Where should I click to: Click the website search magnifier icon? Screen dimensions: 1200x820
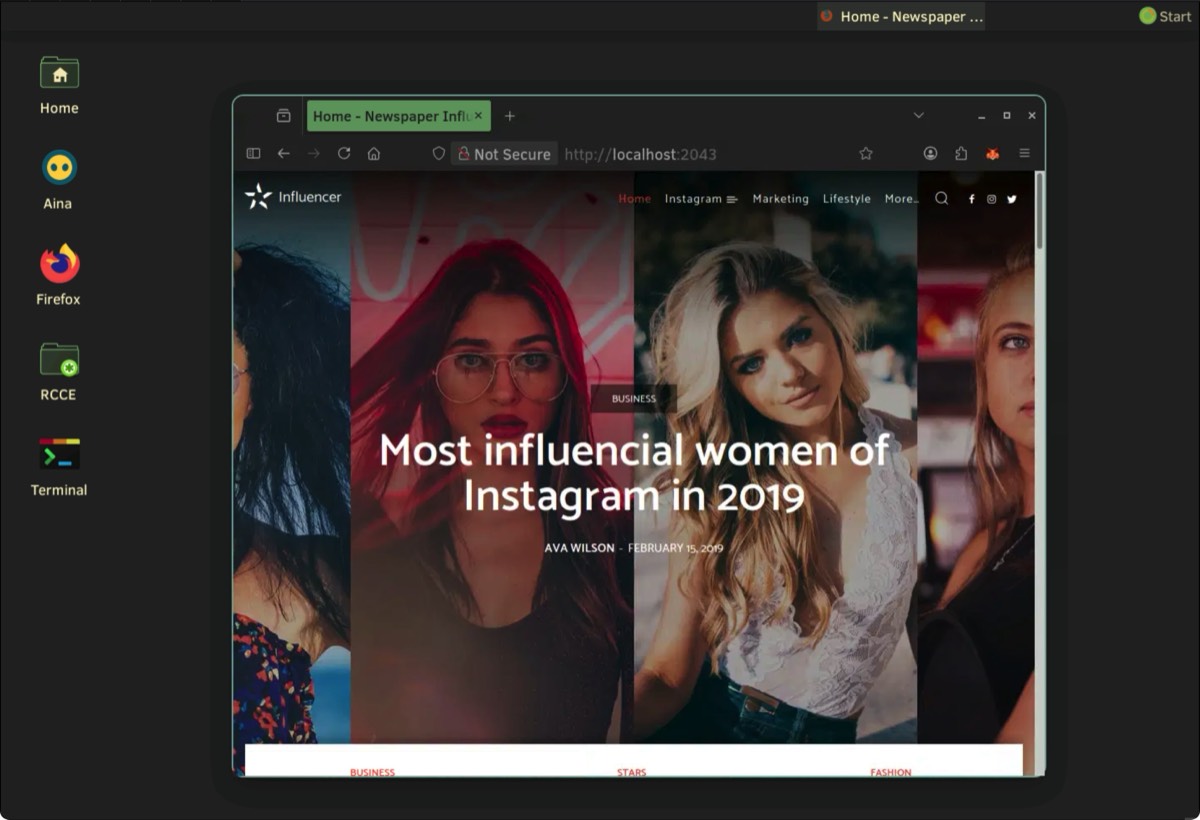(941, 198)
